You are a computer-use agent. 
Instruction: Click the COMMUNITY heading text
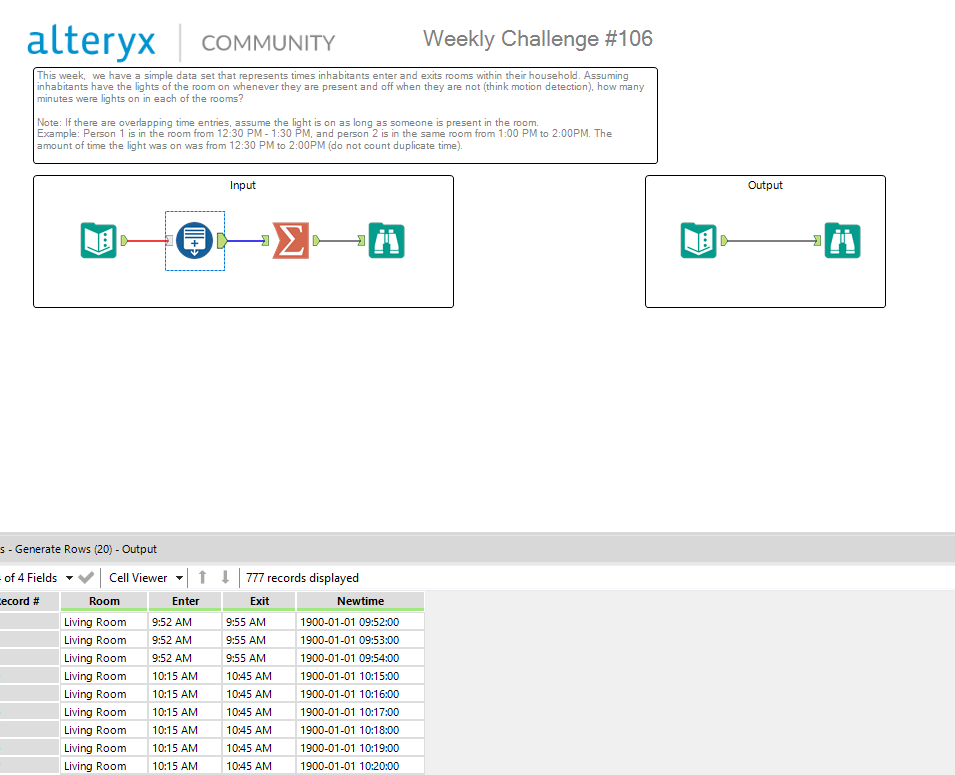[x=268, y=43]
